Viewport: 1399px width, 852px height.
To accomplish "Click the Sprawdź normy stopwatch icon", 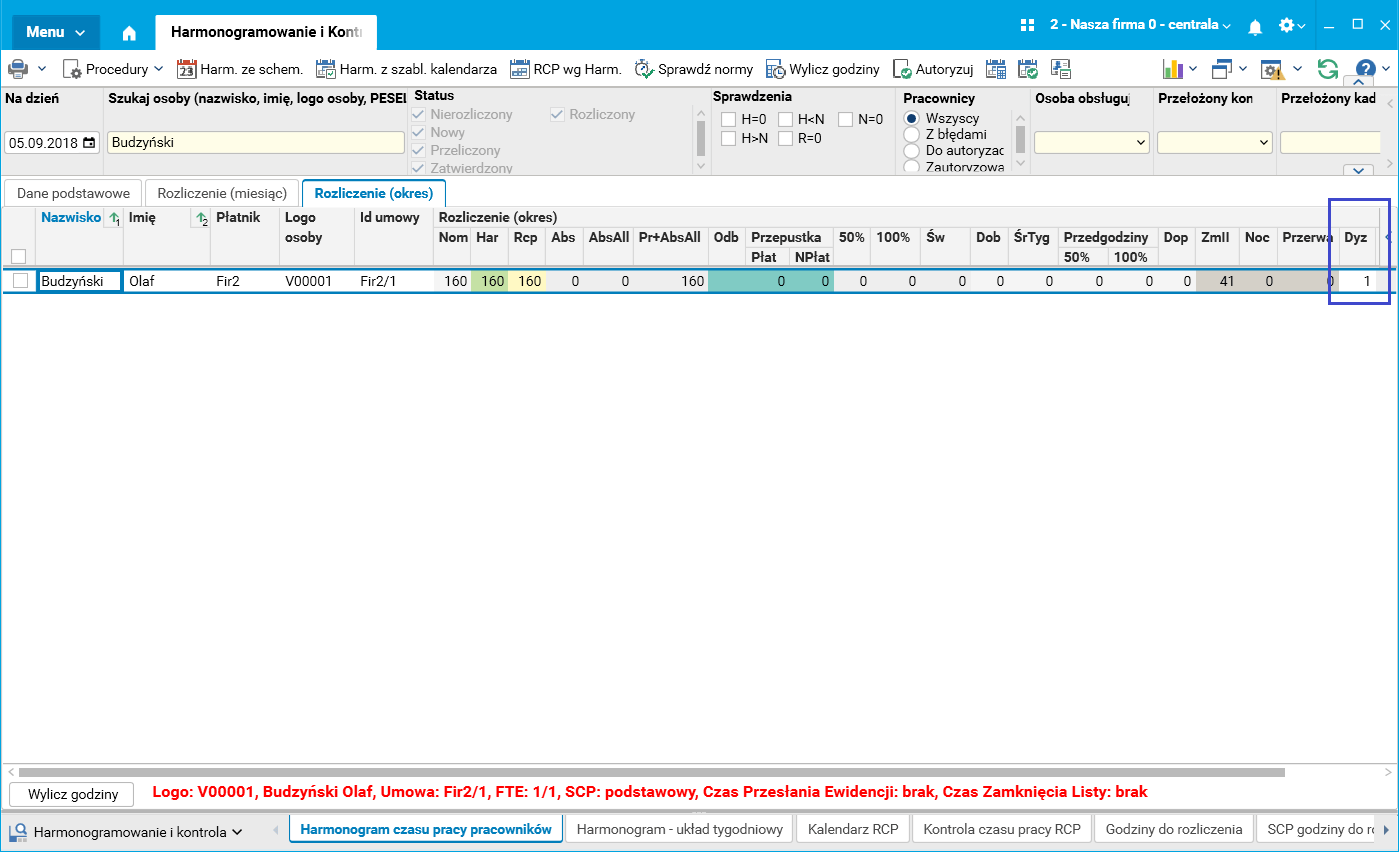I will pyautogui.click(x=644, y=69).
